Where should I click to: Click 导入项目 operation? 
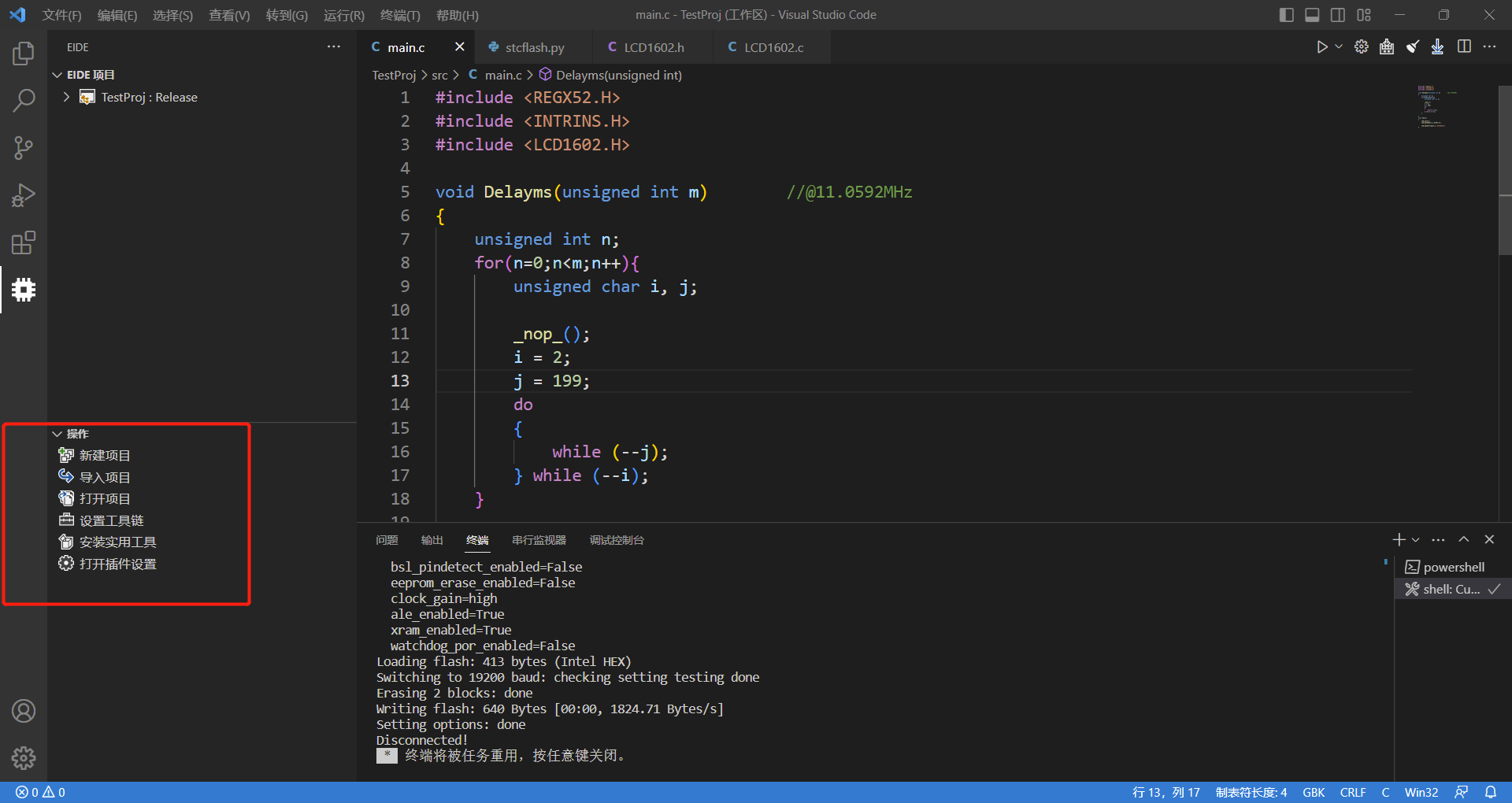(x=105, y=477)
